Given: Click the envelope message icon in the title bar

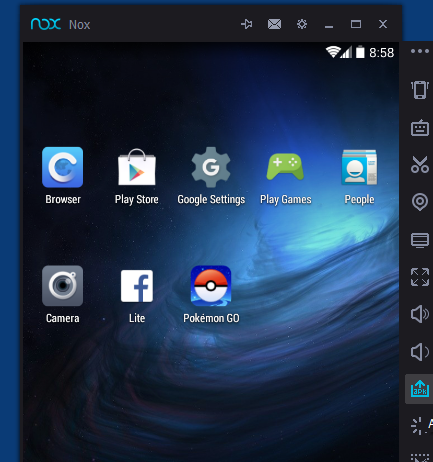Looking at the screenshot, I should 274,24.
